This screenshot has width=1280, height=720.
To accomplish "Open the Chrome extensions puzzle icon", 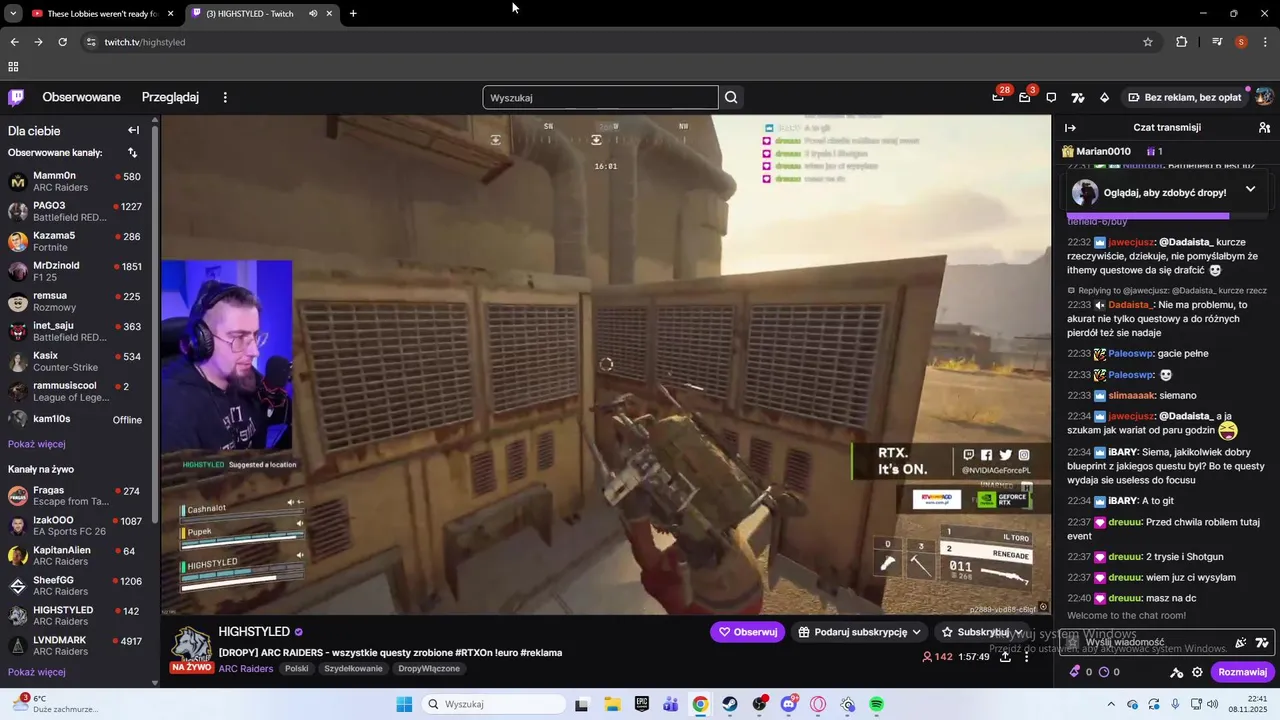I will [1181, 42].
